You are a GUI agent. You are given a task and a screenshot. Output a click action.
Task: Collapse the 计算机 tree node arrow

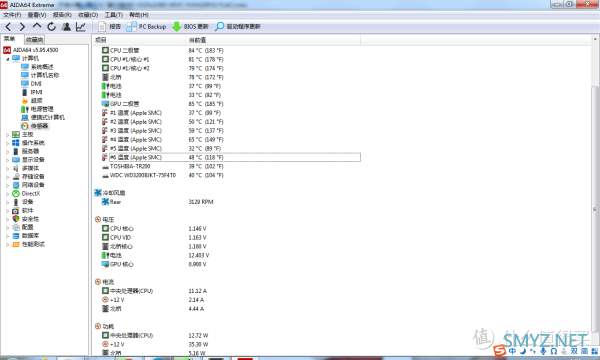coord(7,59)
